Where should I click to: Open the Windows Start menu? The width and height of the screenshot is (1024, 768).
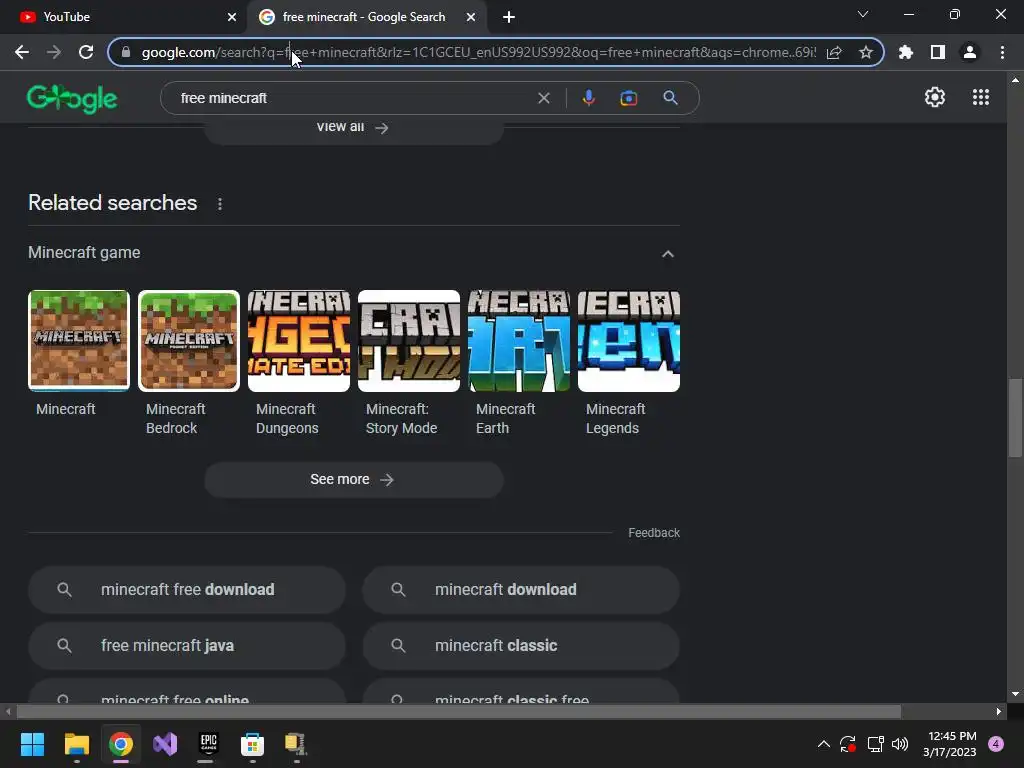point(32,744)
